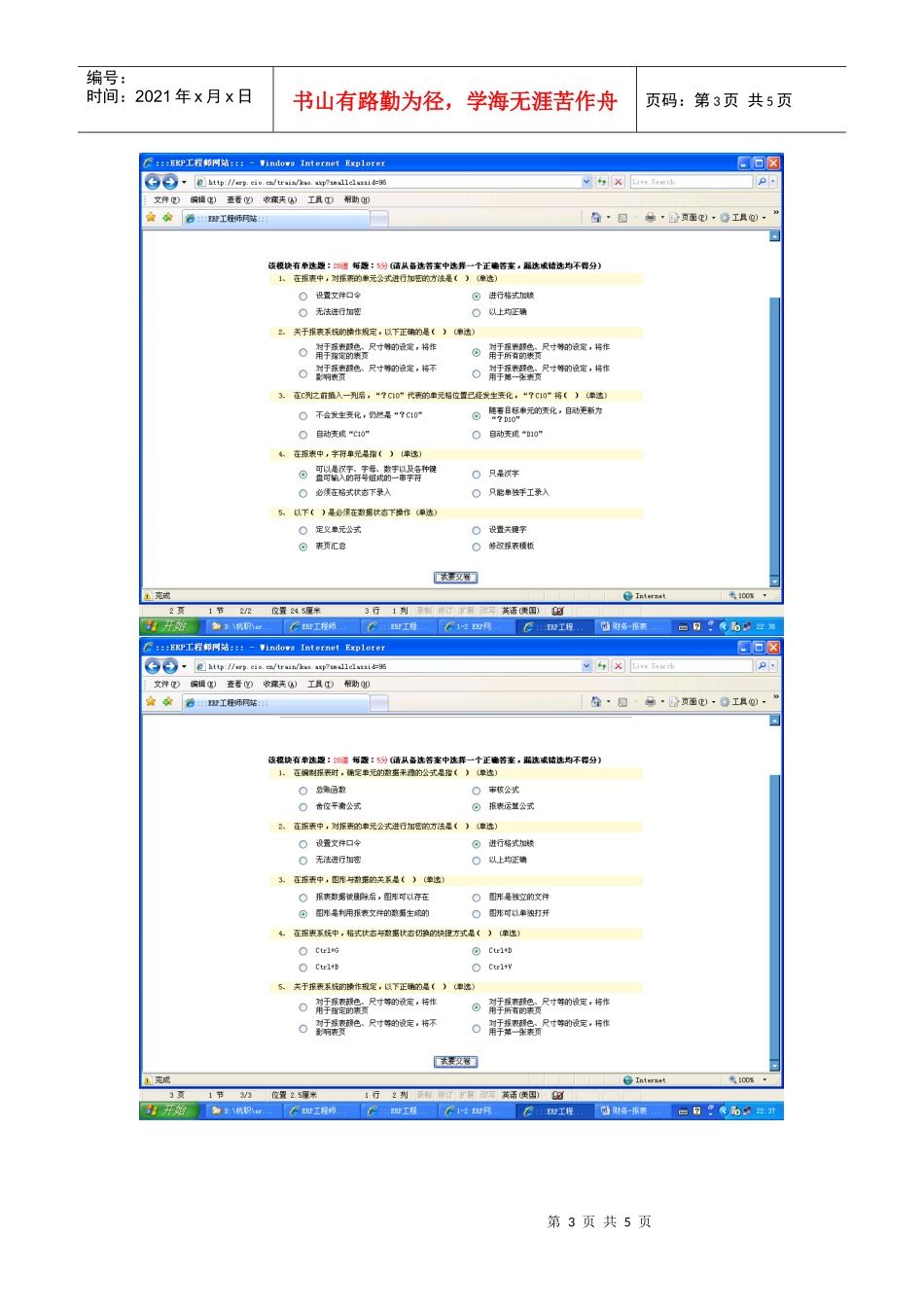Click the red Stop icon in lower browser
Screen dimensions: 924x1307
(x=618, y=666)
